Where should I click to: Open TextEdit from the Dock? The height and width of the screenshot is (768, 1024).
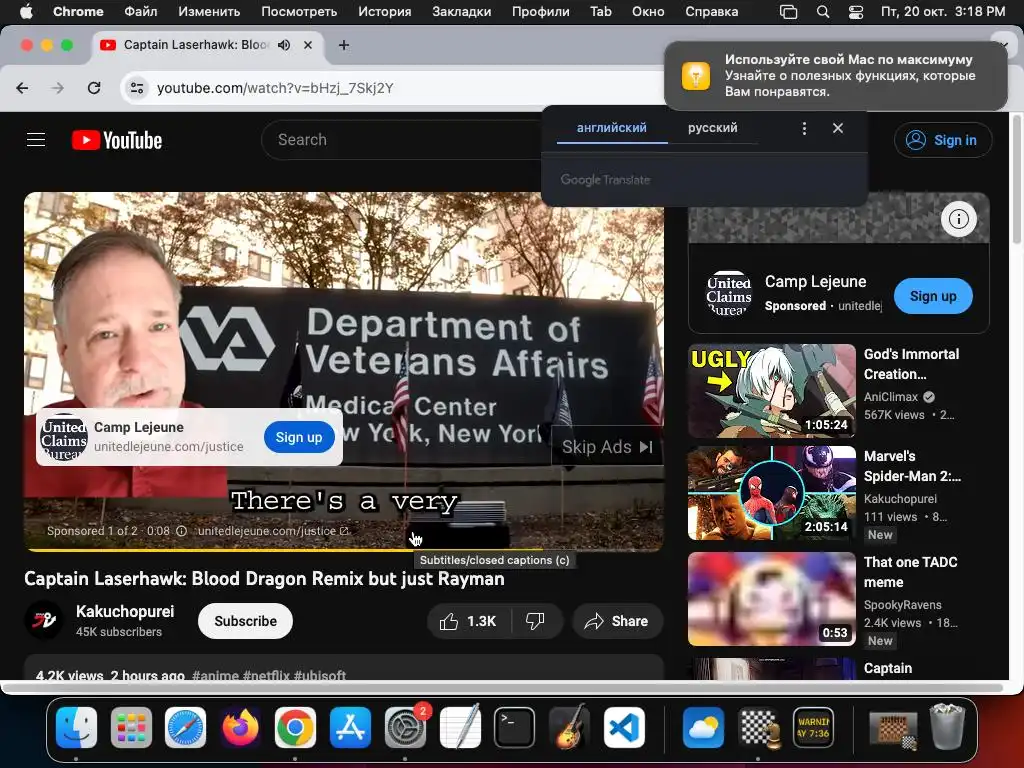tap(460, 727)
